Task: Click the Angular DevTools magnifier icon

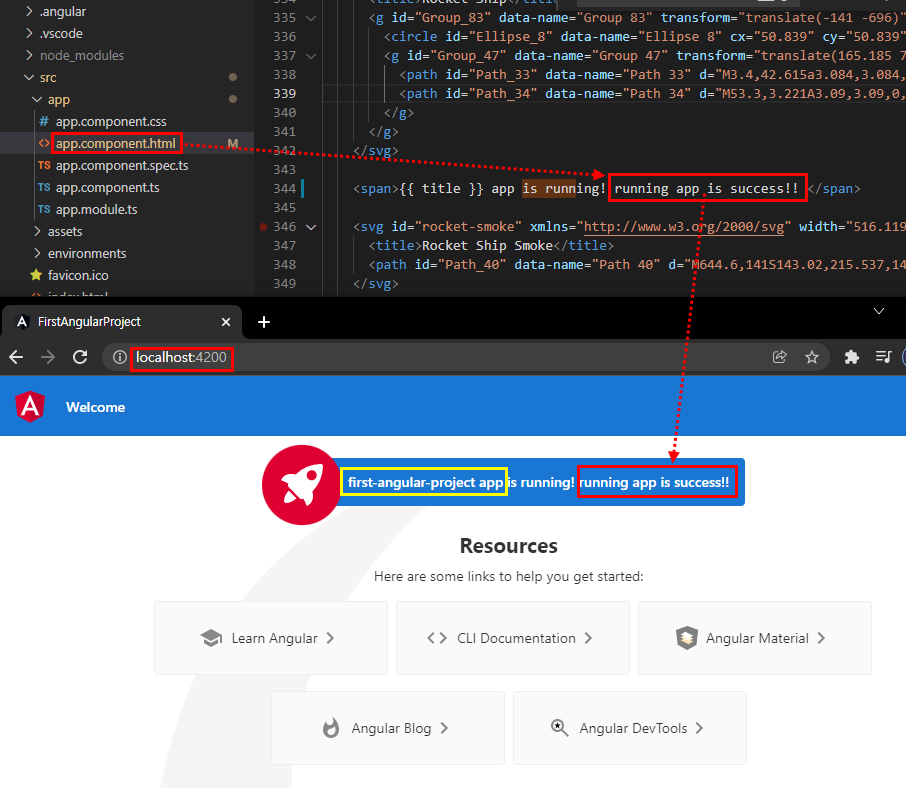Action: click(559, 727)
